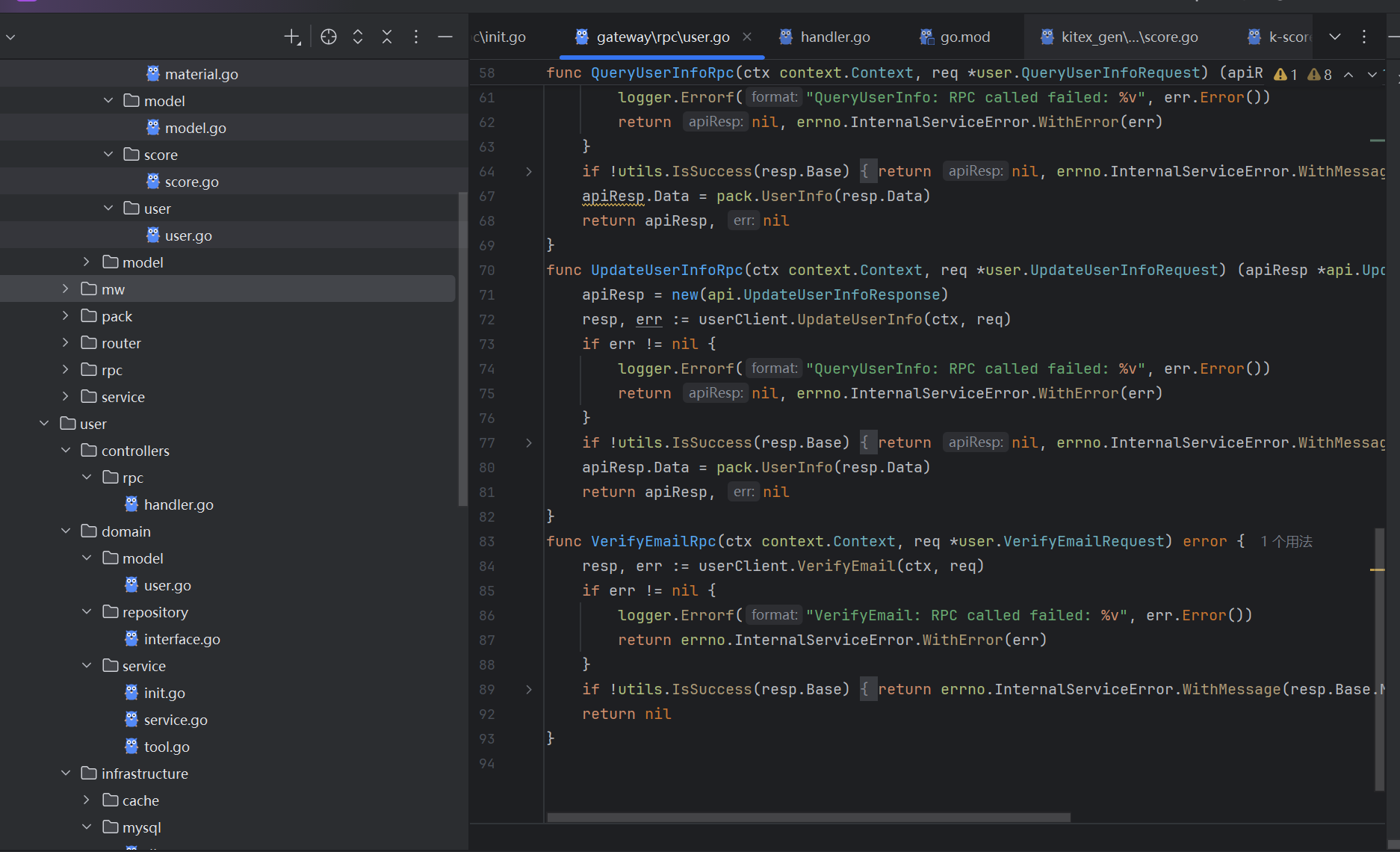This screenshot has height=852, width=1400.
Task: Switch to go.mod tab
Action: coord(955,37)
